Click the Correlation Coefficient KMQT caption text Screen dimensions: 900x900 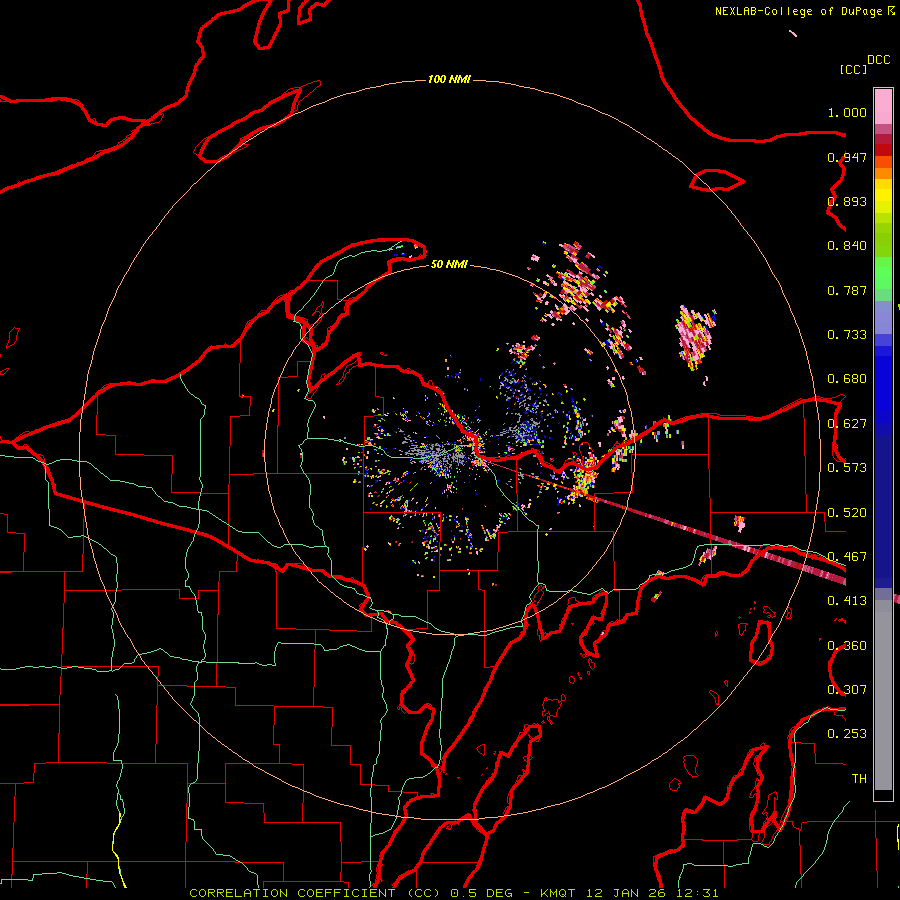454,893
